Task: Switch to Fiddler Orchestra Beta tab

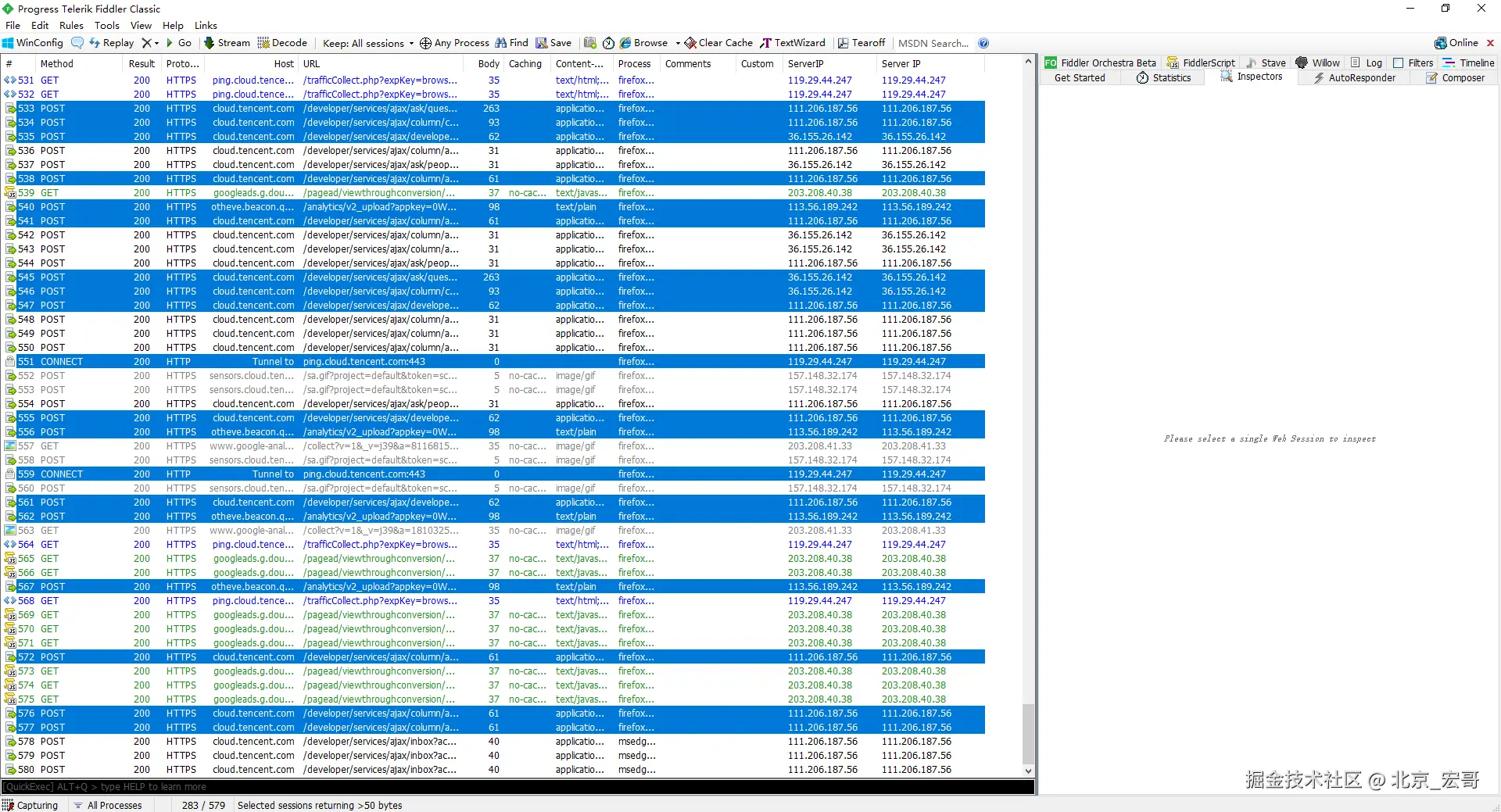Action: point(1101,63)
